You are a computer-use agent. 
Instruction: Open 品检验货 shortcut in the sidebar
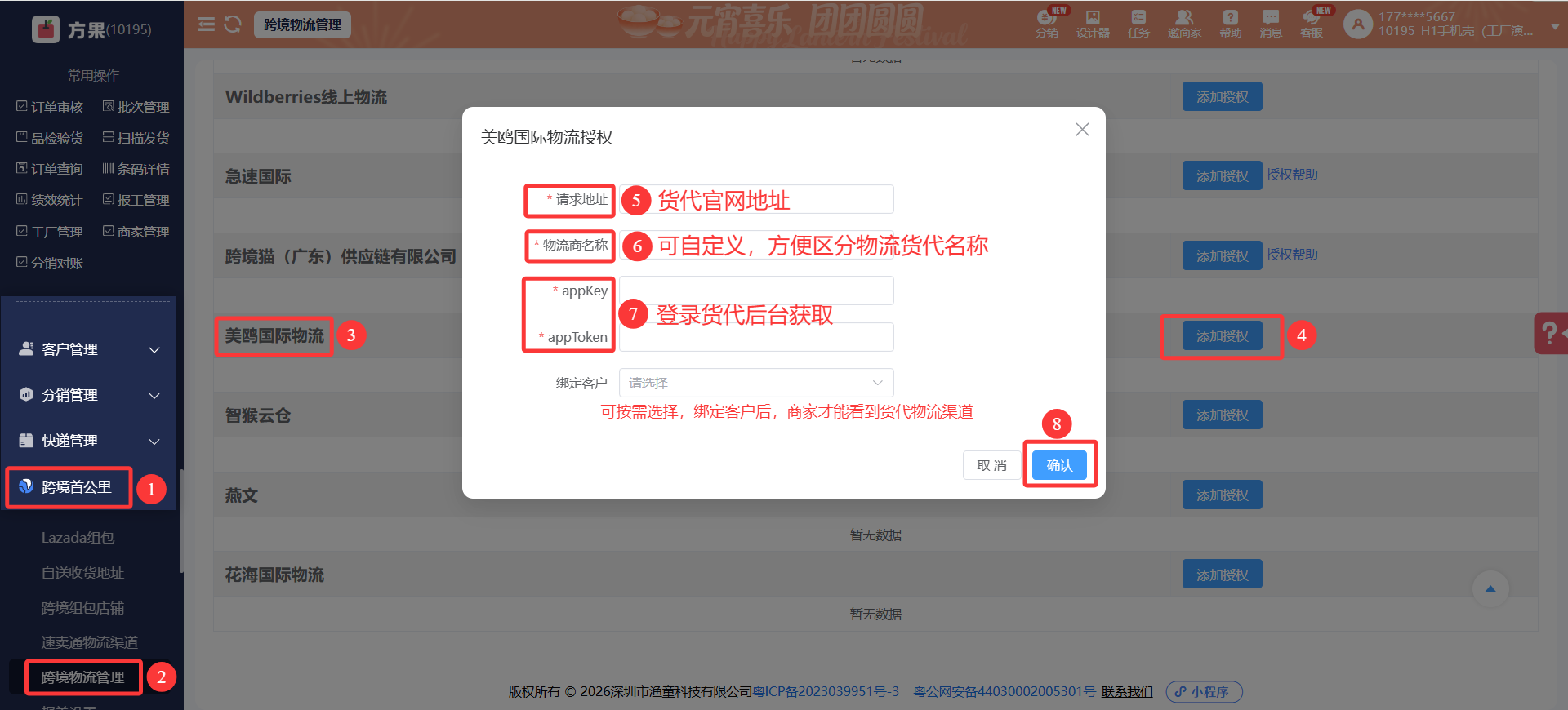50,138
